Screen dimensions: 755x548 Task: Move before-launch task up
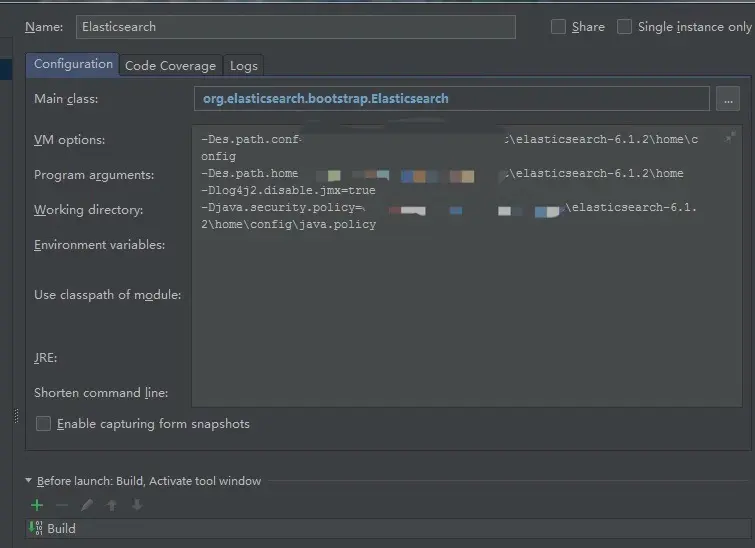click(x=112, y=505)
